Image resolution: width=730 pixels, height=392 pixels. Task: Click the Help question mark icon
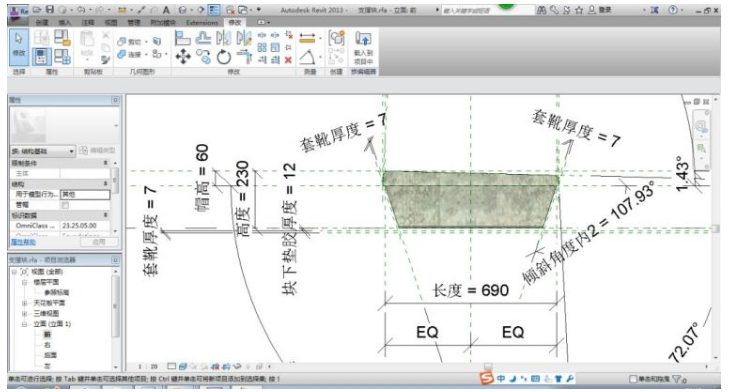point(673,10)
